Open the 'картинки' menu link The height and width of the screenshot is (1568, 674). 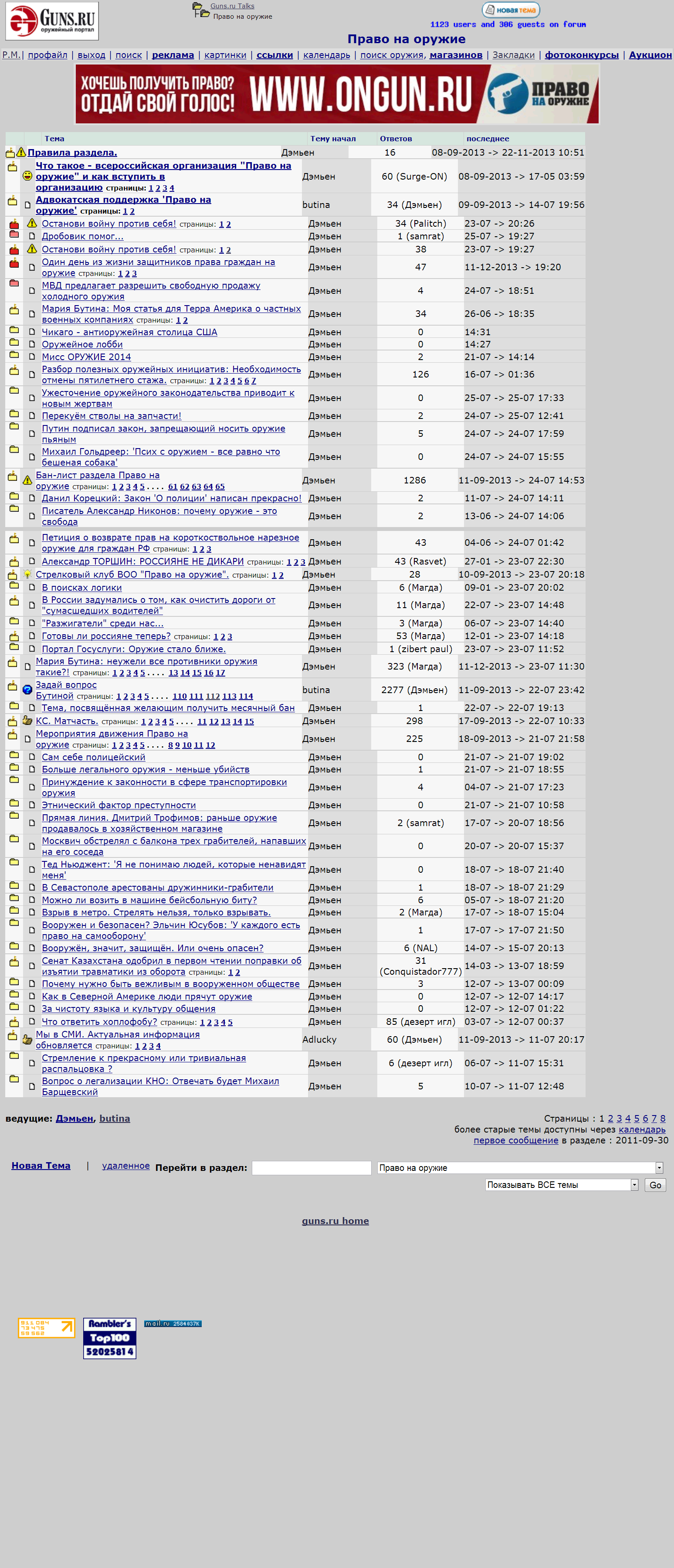(x=225, y=55)
